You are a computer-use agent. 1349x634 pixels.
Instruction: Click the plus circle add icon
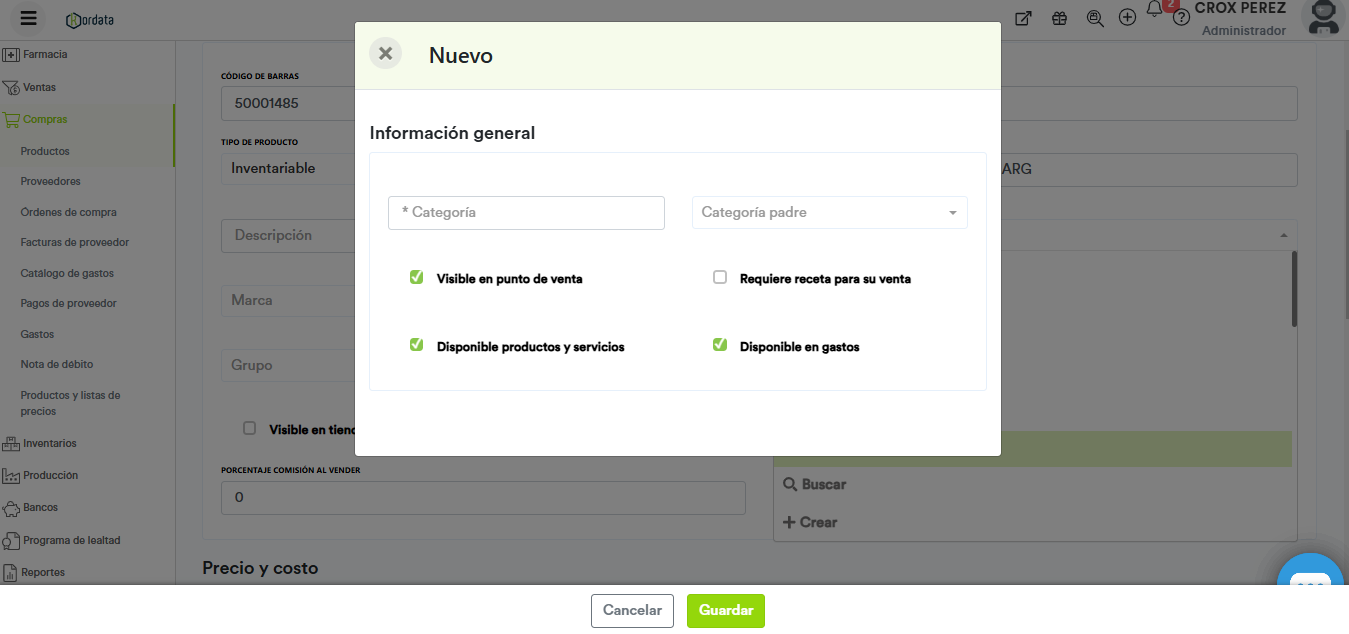(1127, 18)
